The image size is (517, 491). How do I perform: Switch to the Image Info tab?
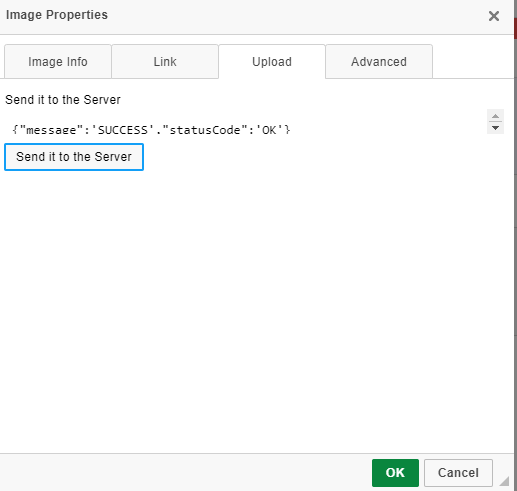point(58,62)
